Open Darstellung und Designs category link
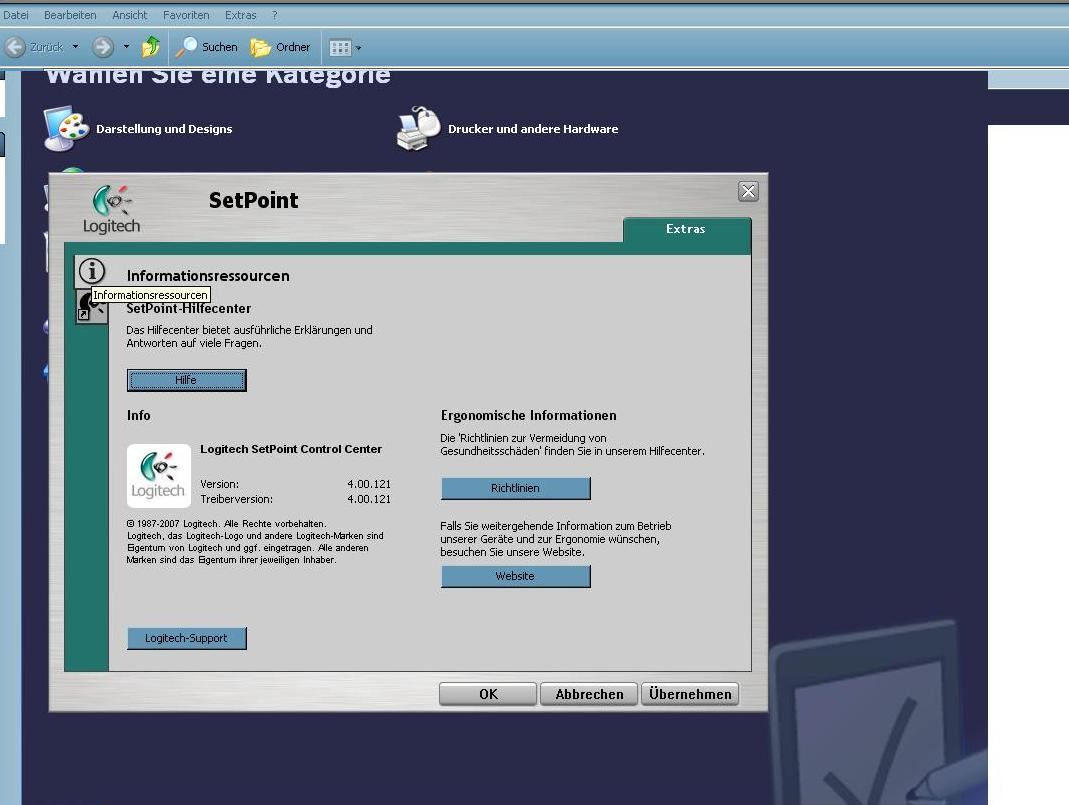The image size is (1069, 805). point(164,129)
